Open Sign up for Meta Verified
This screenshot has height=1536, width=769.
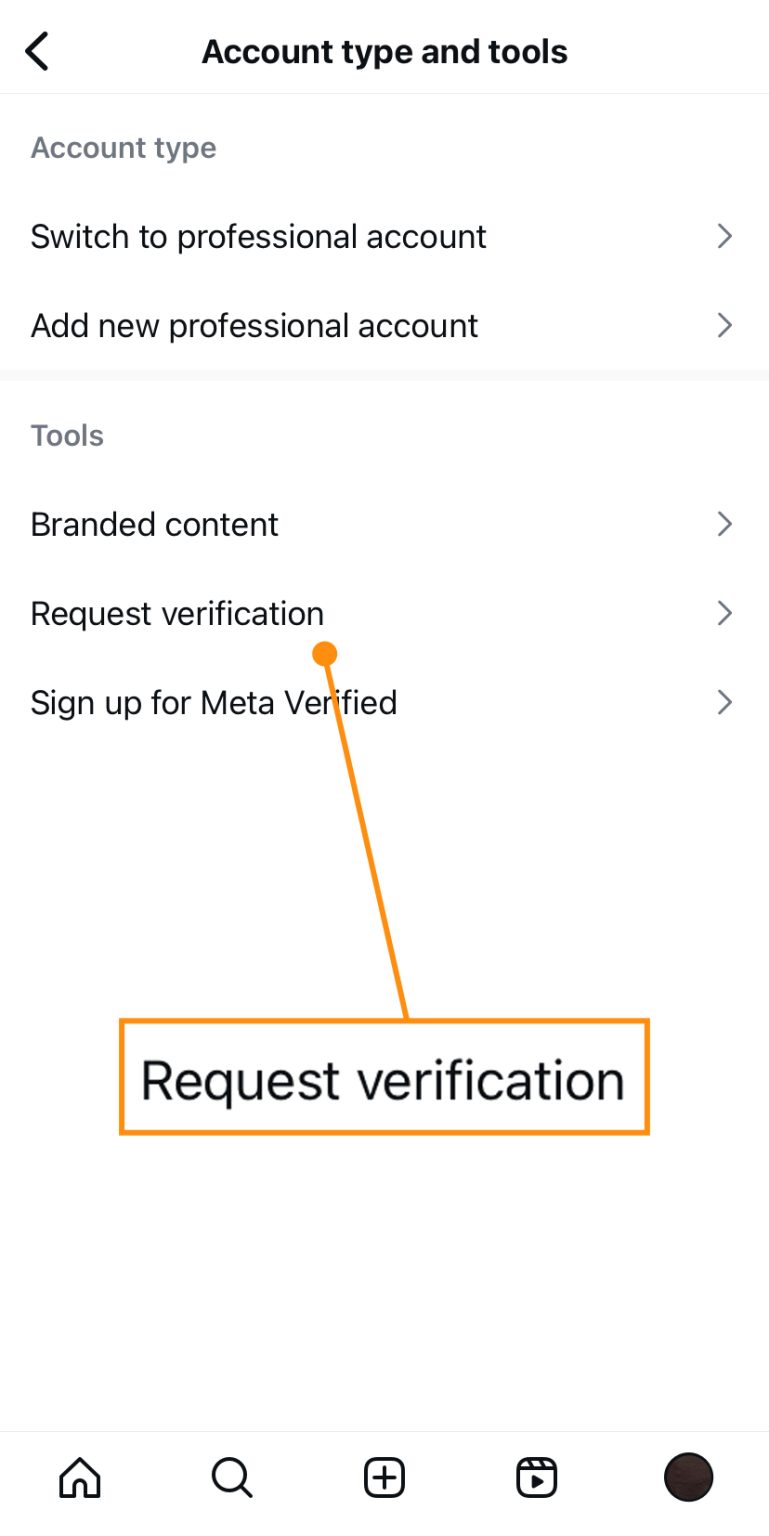213,702
